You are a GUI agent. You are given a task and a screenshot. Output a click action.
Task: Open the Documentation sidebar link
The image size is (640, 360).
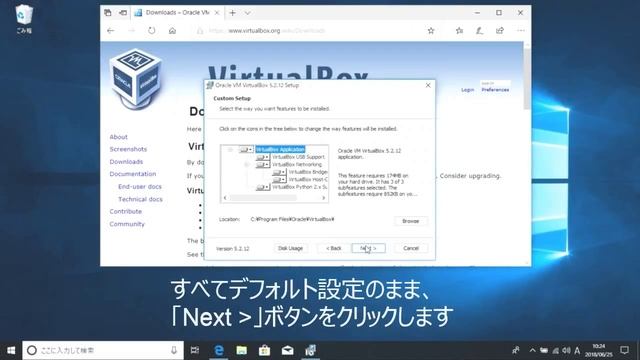pyautogui.click(x=133, y=174)
